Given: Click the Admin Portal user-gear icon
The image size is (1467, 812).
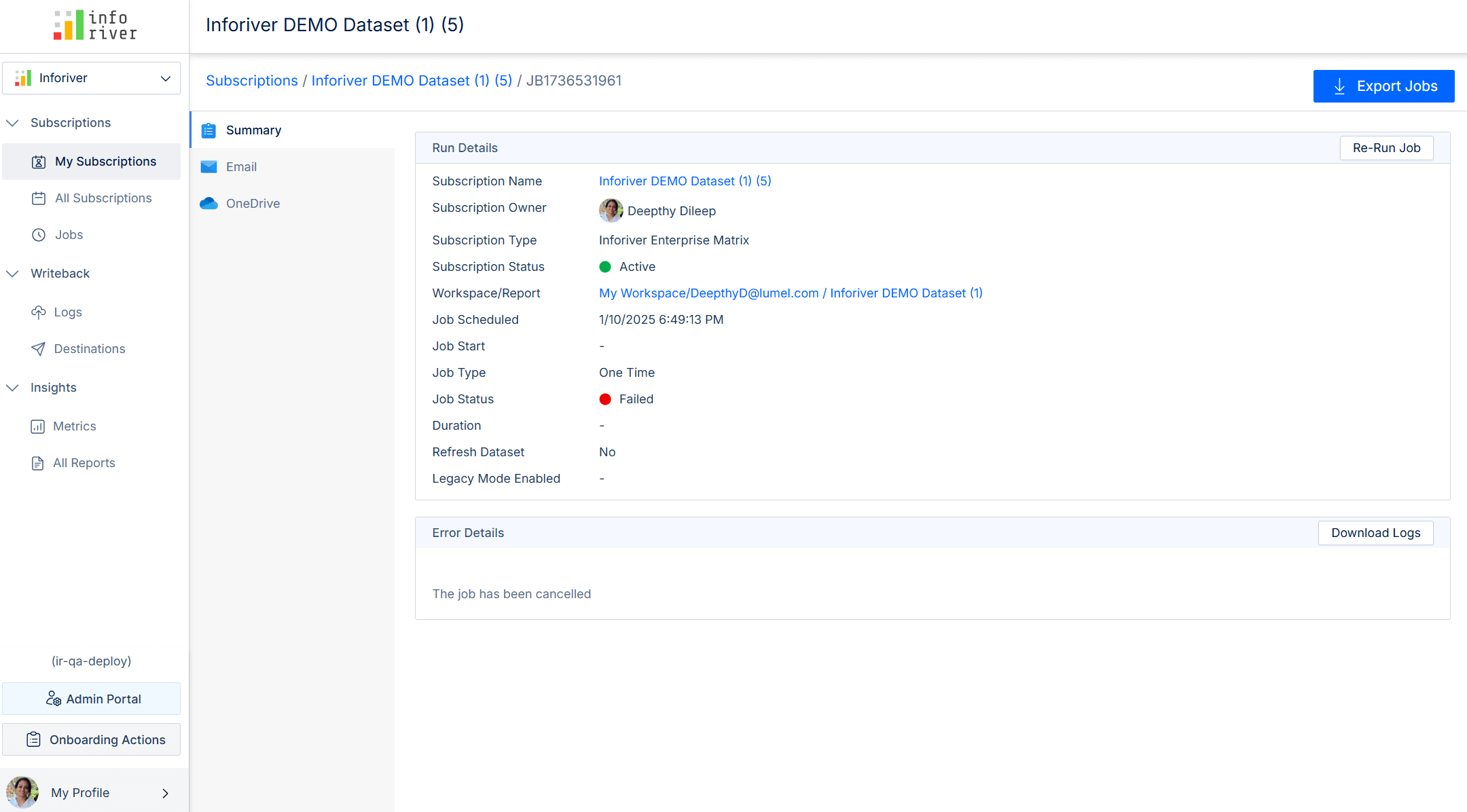Looking at the screenshot, I should pyautogui.click(x=54, y=699).
